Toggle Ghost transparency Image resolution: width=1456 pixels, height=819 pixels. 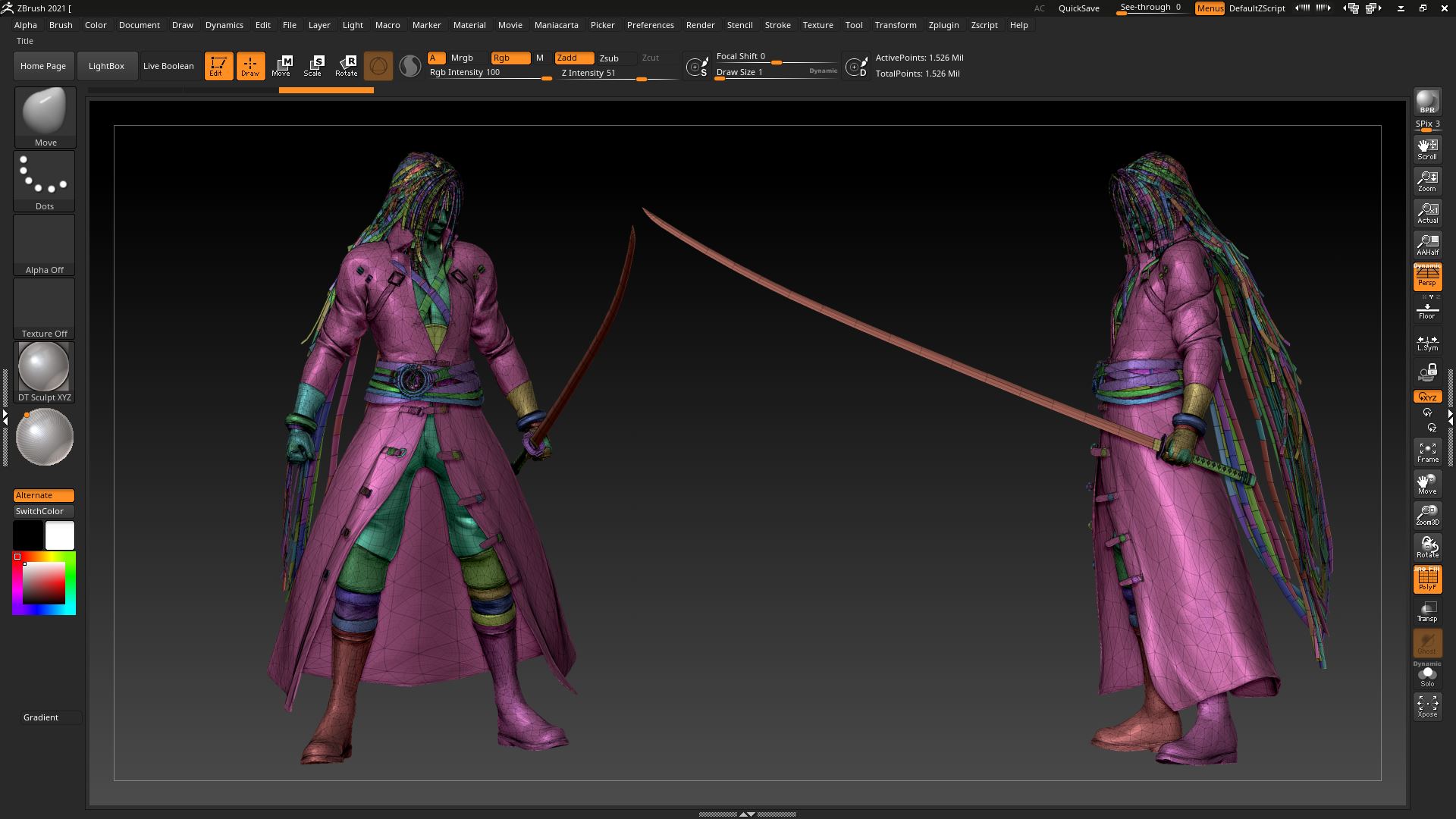pos(1427,643)
